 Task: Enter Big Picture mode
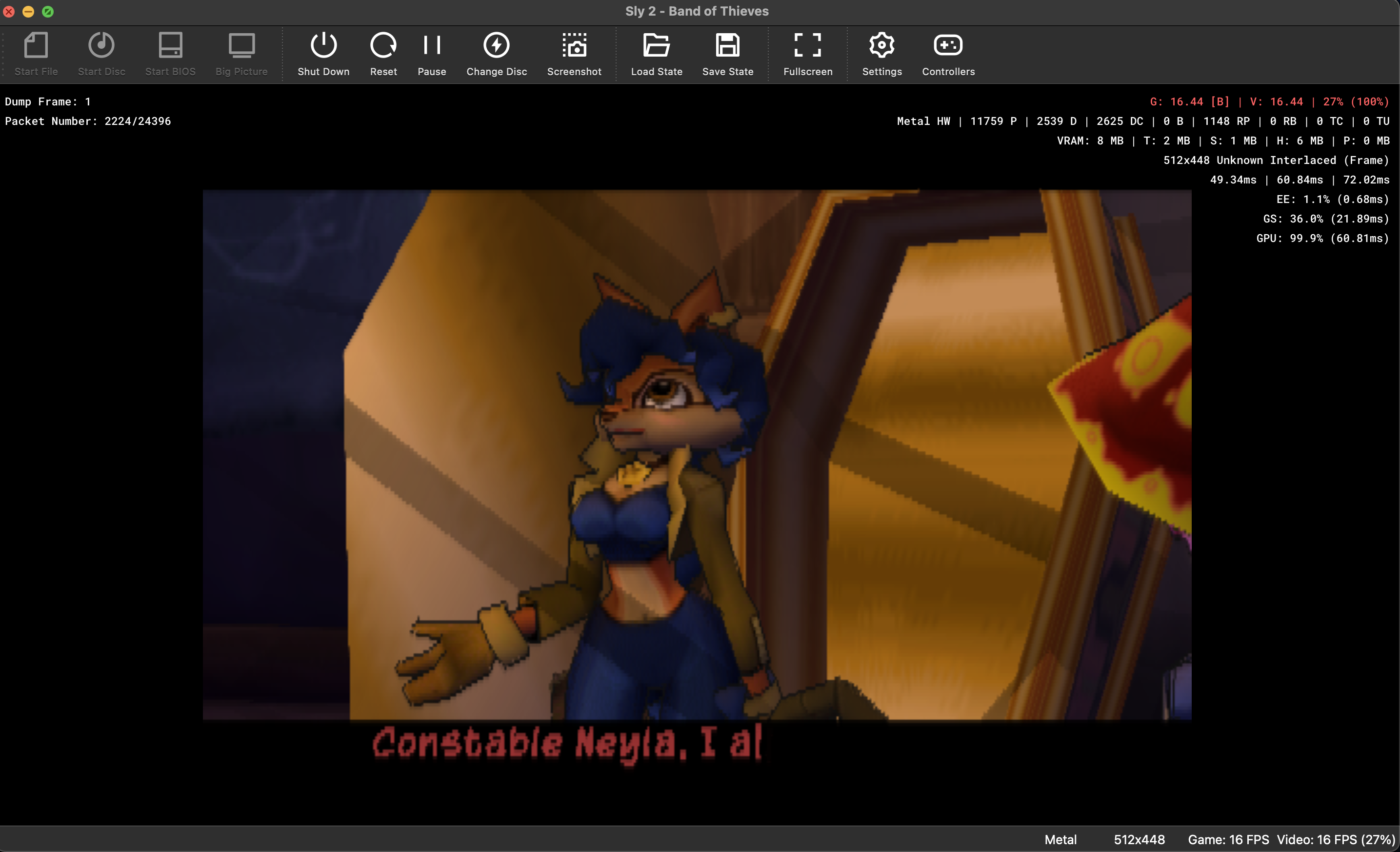click(241, 53)
